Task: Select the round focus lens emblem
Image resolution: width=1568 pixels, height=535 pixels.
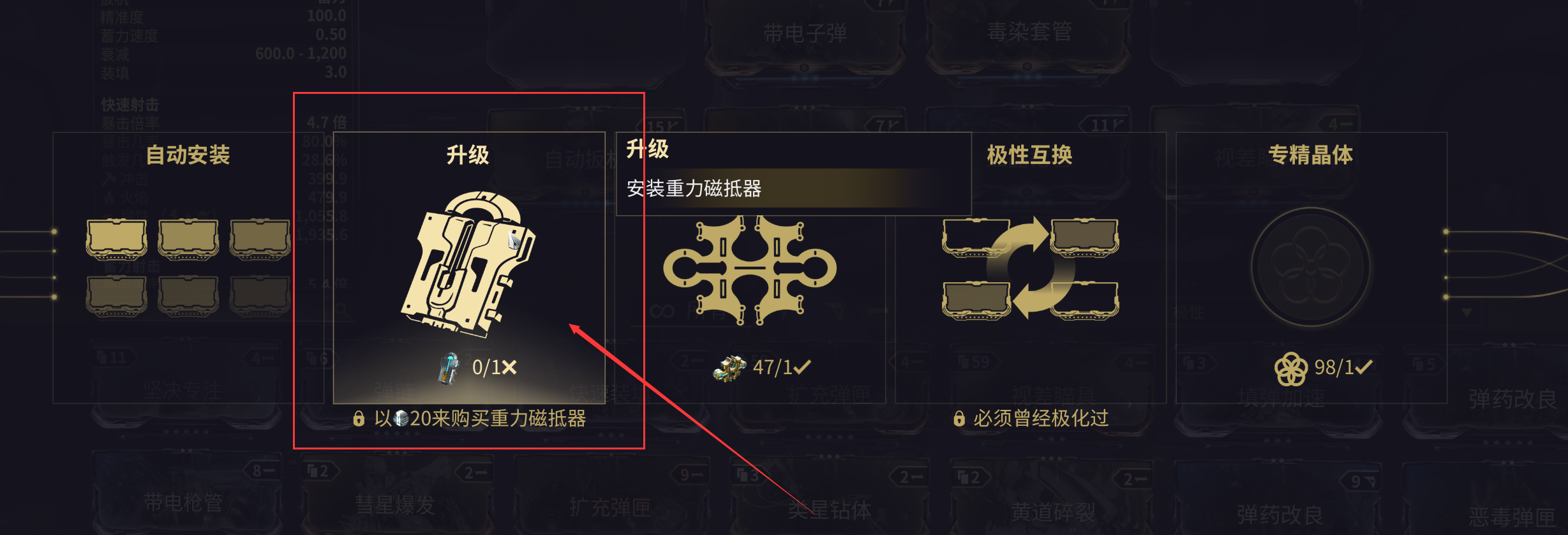Action: pyautogui.click(x=1310, y=267)
